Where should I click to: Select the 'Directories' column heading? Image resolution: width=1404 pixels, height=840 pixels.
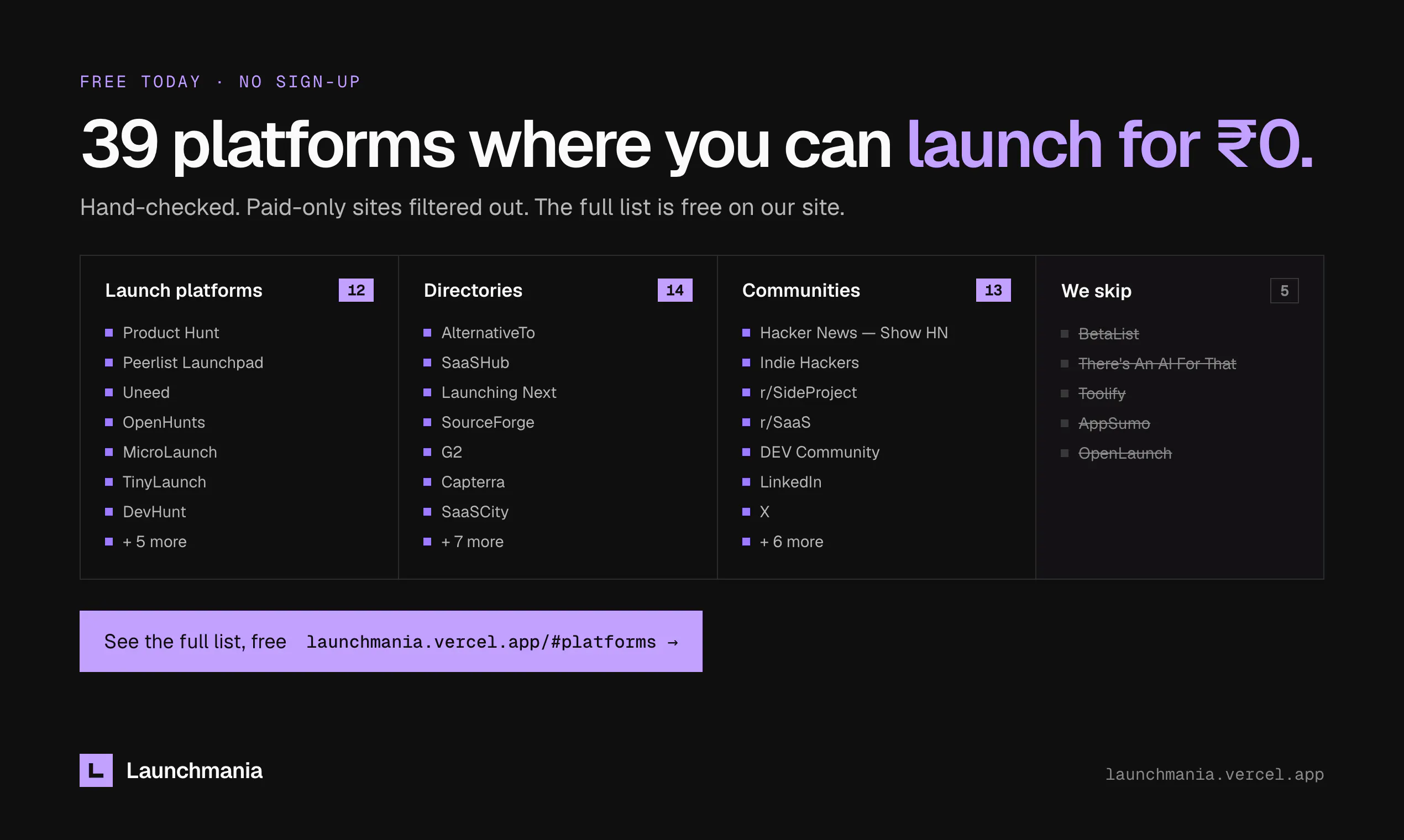coord(473,290)
